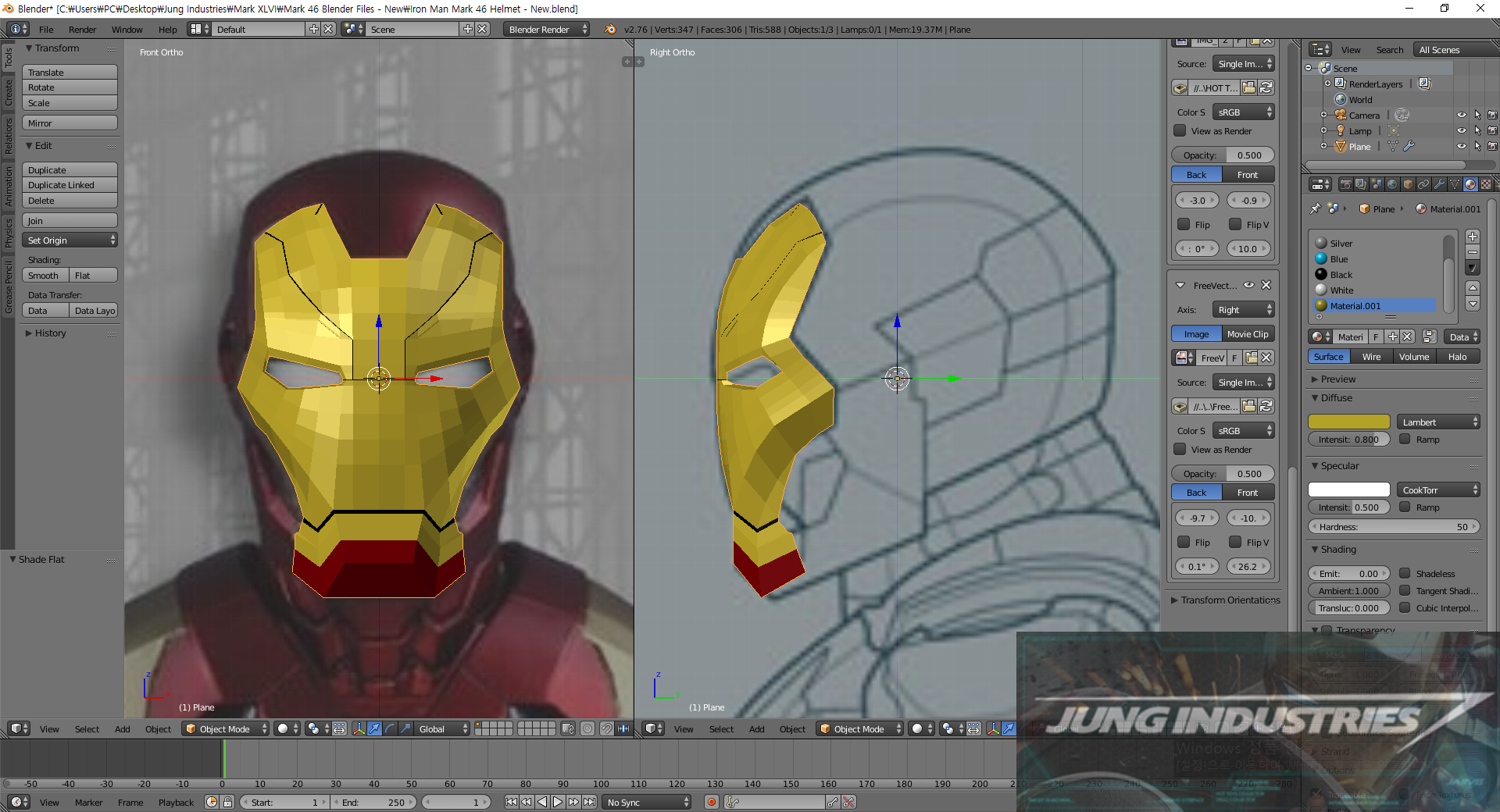Enable the diffuse Ramp checkbox
This screenshot has width=1500, height=812.
1405,439
